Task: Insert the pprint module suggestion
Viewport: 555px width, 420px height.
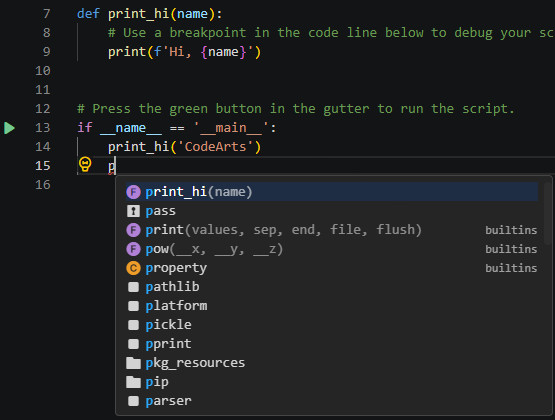Action: (x=332, y=344)
